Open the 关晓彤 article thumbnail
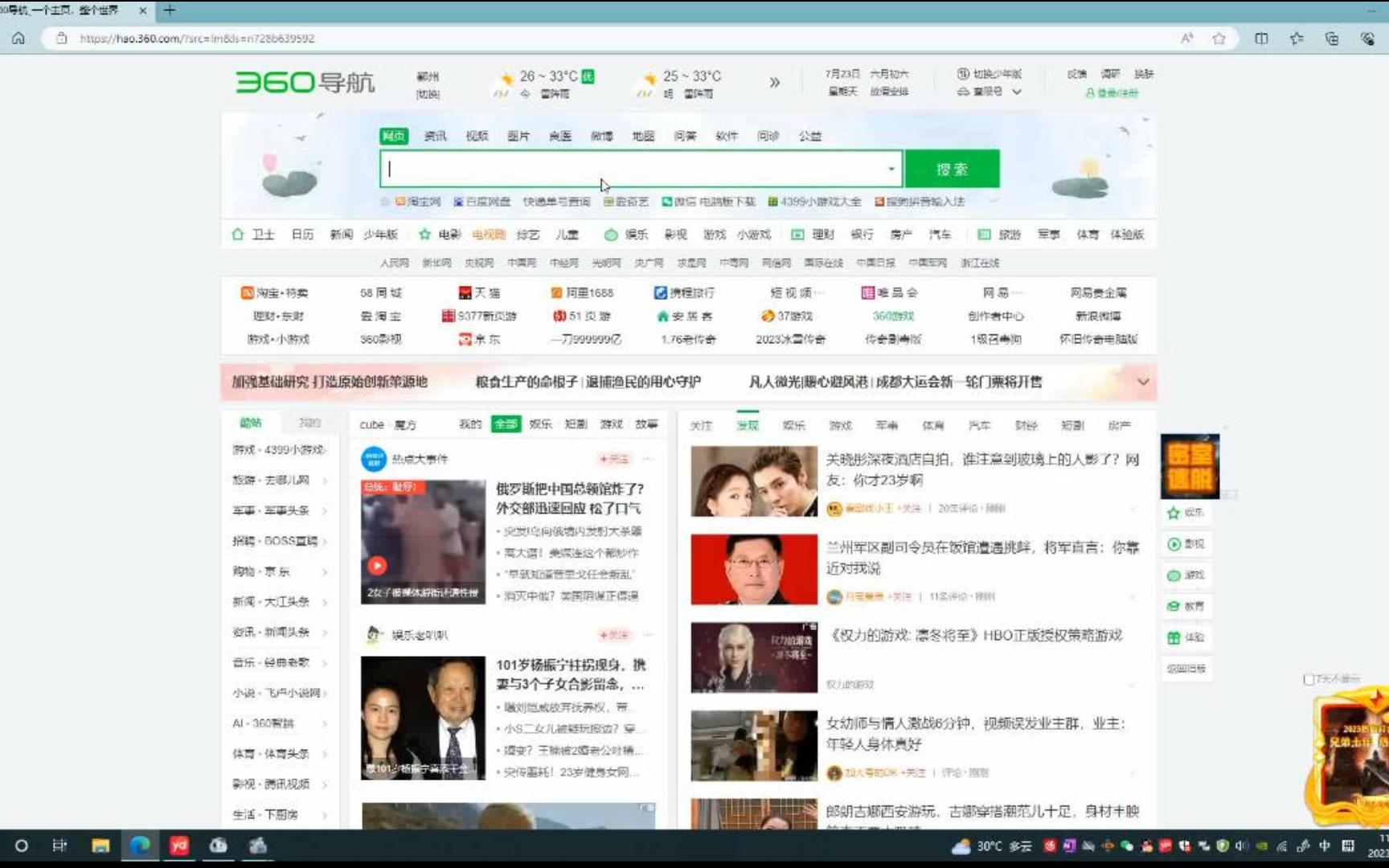This screenshot has height=868, width=1389. click(754, 481)
